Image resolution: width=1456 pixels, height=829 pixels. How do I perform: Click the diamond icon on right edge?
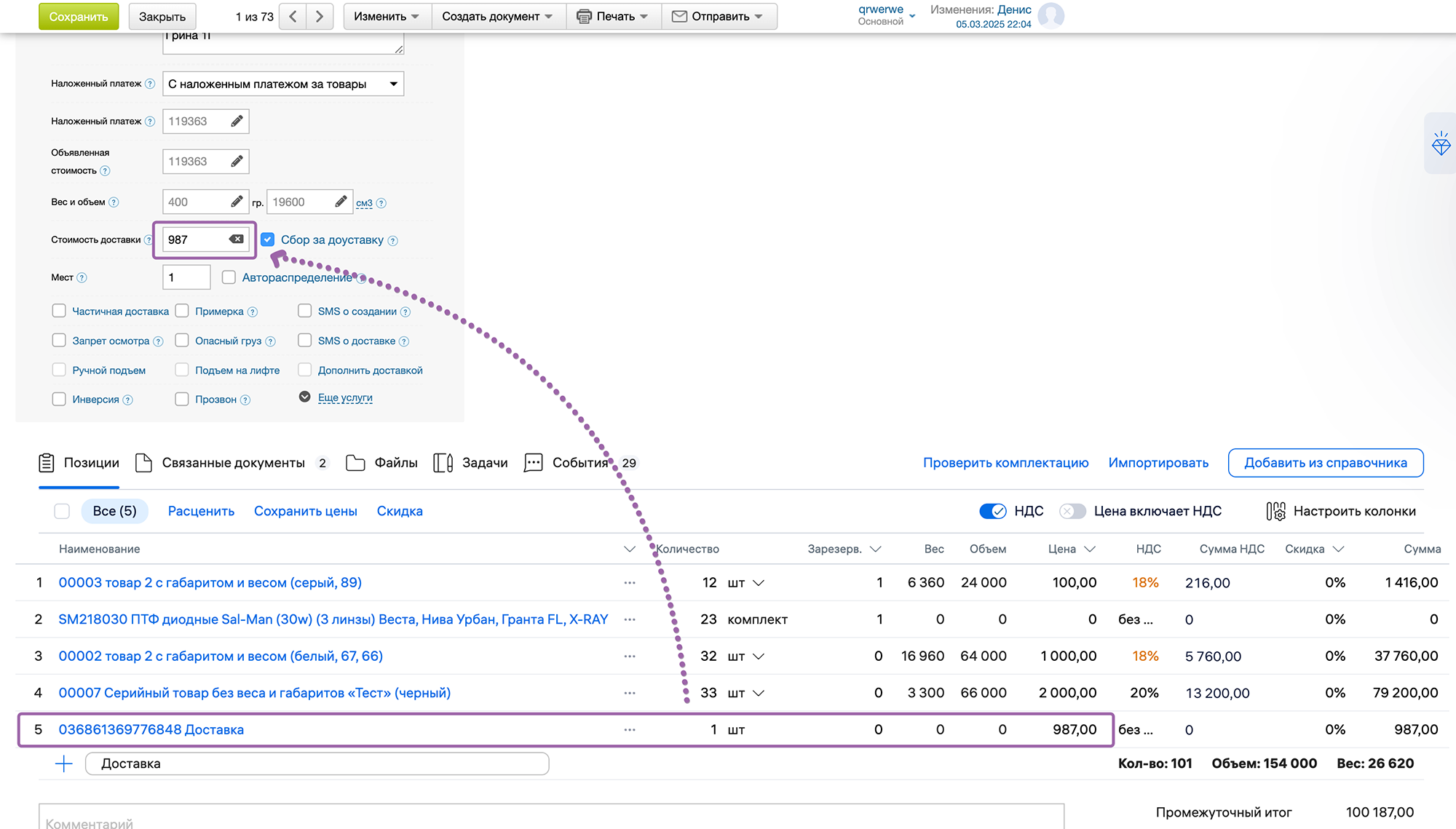point(1441,143)
